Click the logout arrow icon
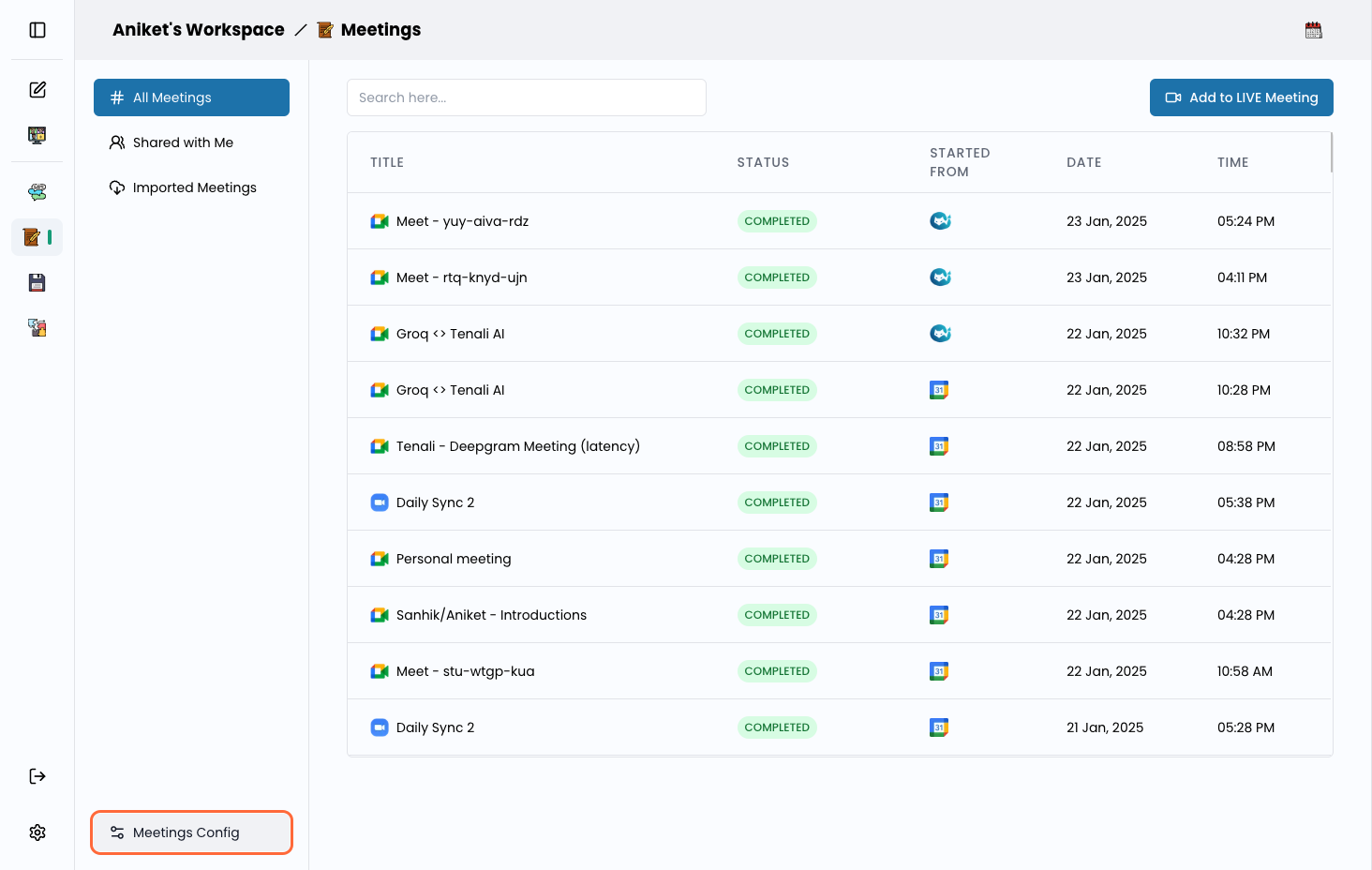1372x870 pixels. pos(37,776)
